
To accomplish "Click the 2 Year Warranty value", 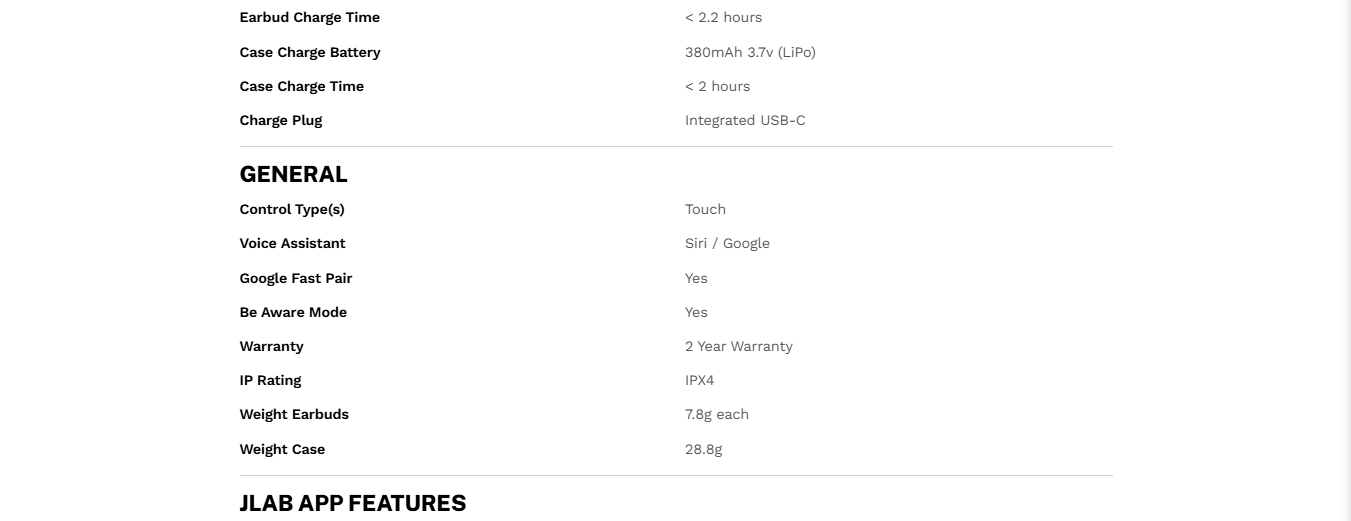I will pyautogui.click(x=738, y=346).
